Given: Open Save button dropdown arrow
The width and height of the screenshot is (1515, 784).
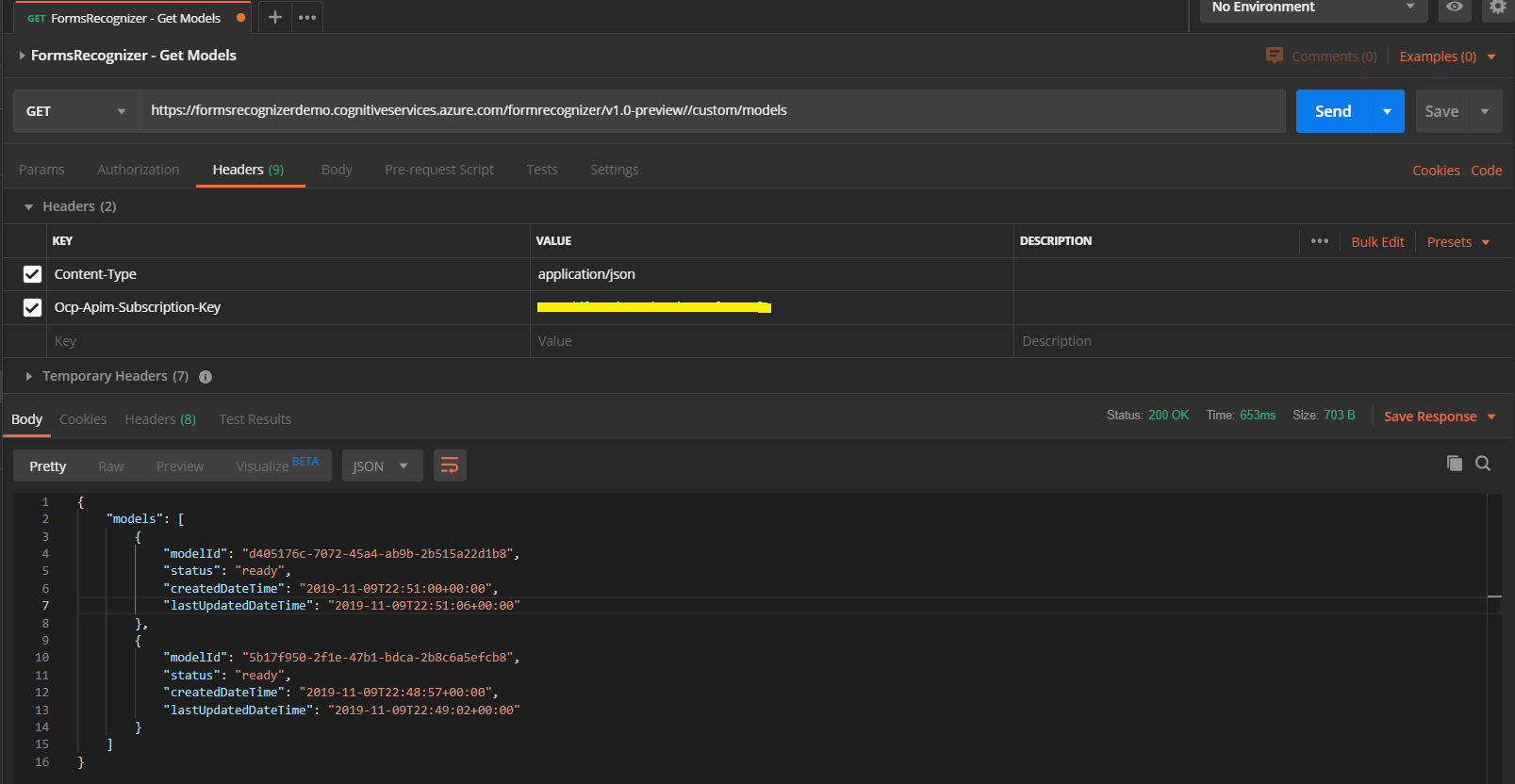Looking at the screenshot, I should 1485,111.
